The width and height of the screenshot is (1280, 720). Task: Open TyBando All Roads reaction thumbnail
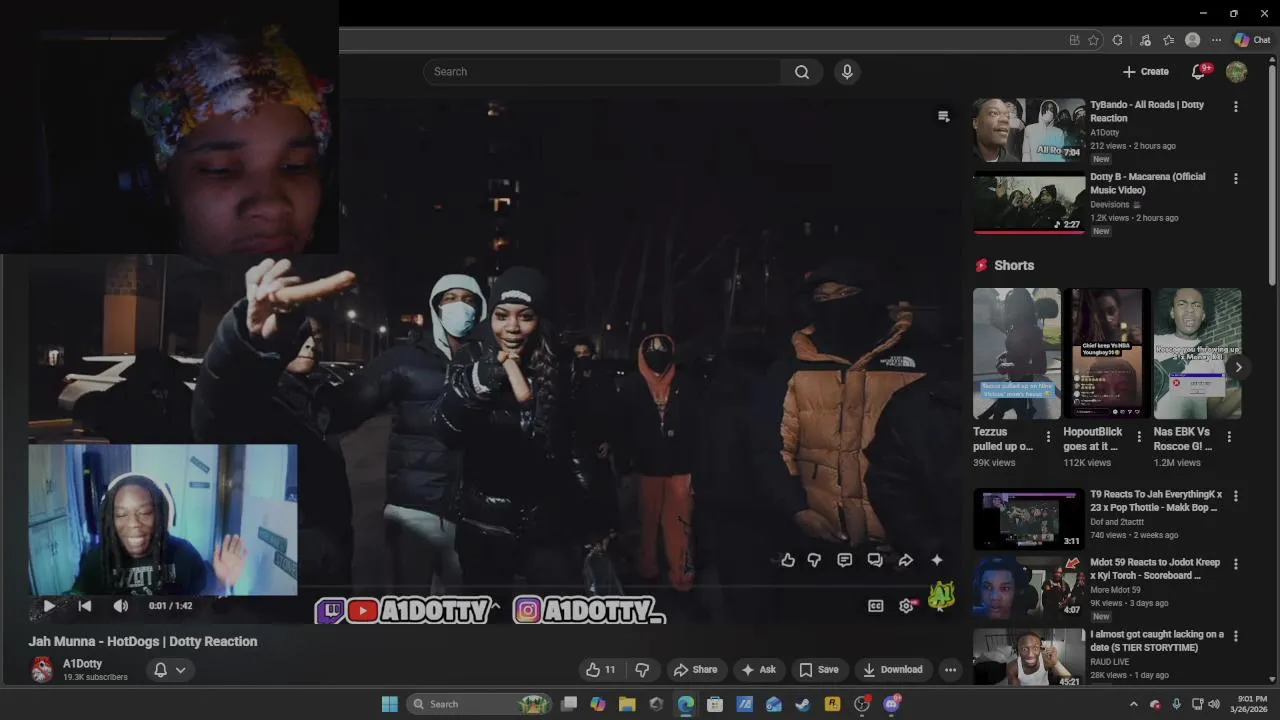[x=1029, y=130]
